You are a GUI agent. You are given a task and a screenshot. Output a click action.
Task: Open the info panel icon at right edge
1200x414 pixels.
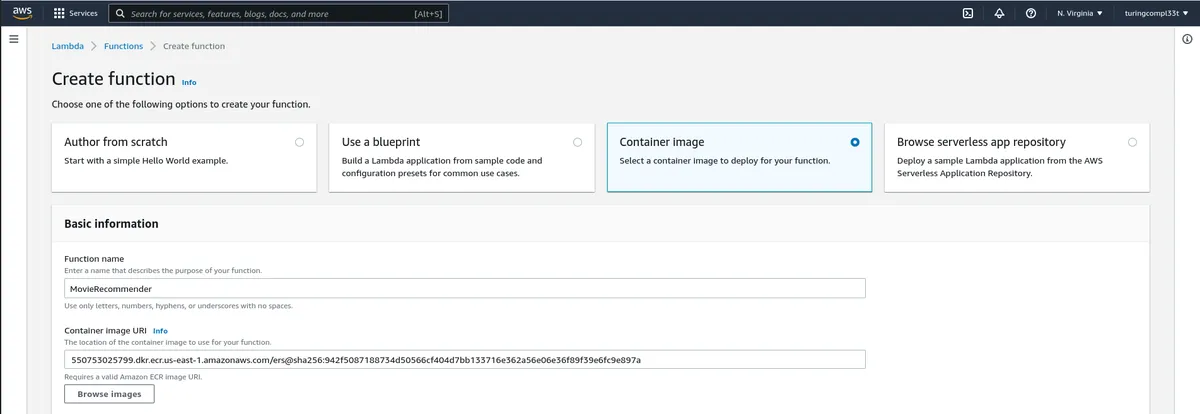pyautogui.click(x=1187, y=39)
